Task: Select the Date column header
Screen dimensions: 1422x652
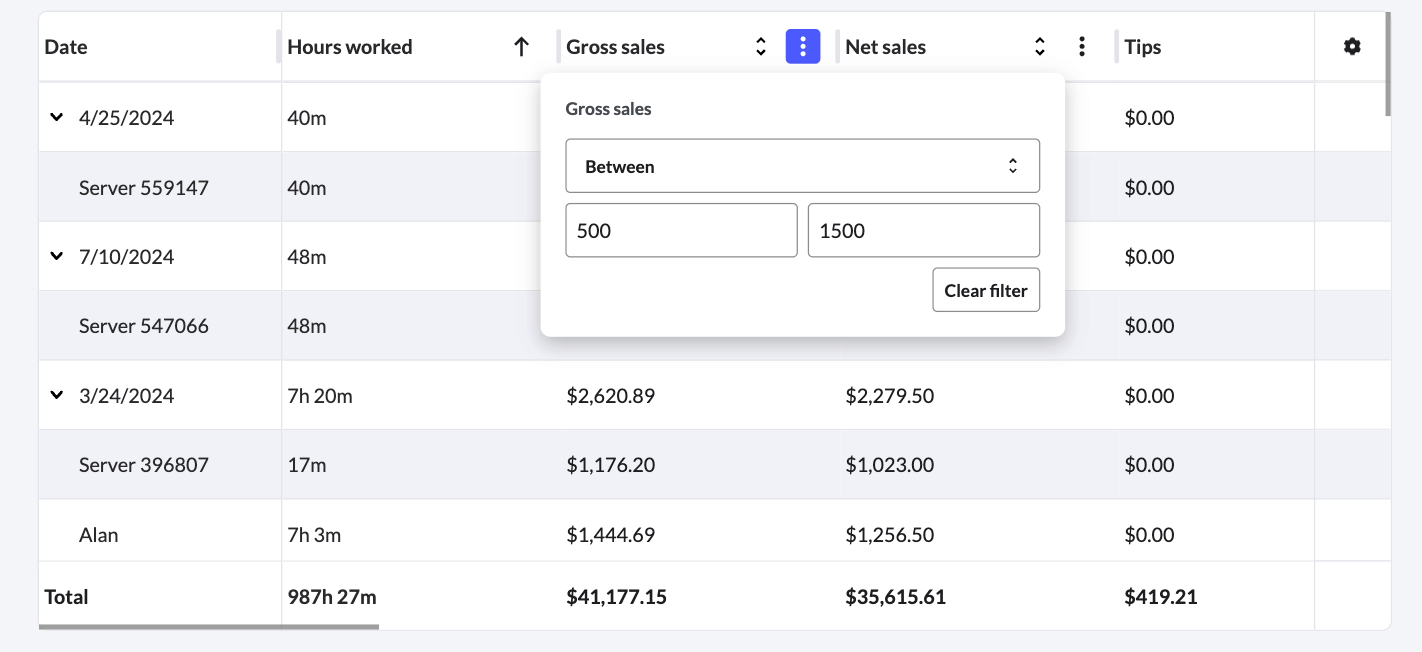Action: click(x=65, y=46)
